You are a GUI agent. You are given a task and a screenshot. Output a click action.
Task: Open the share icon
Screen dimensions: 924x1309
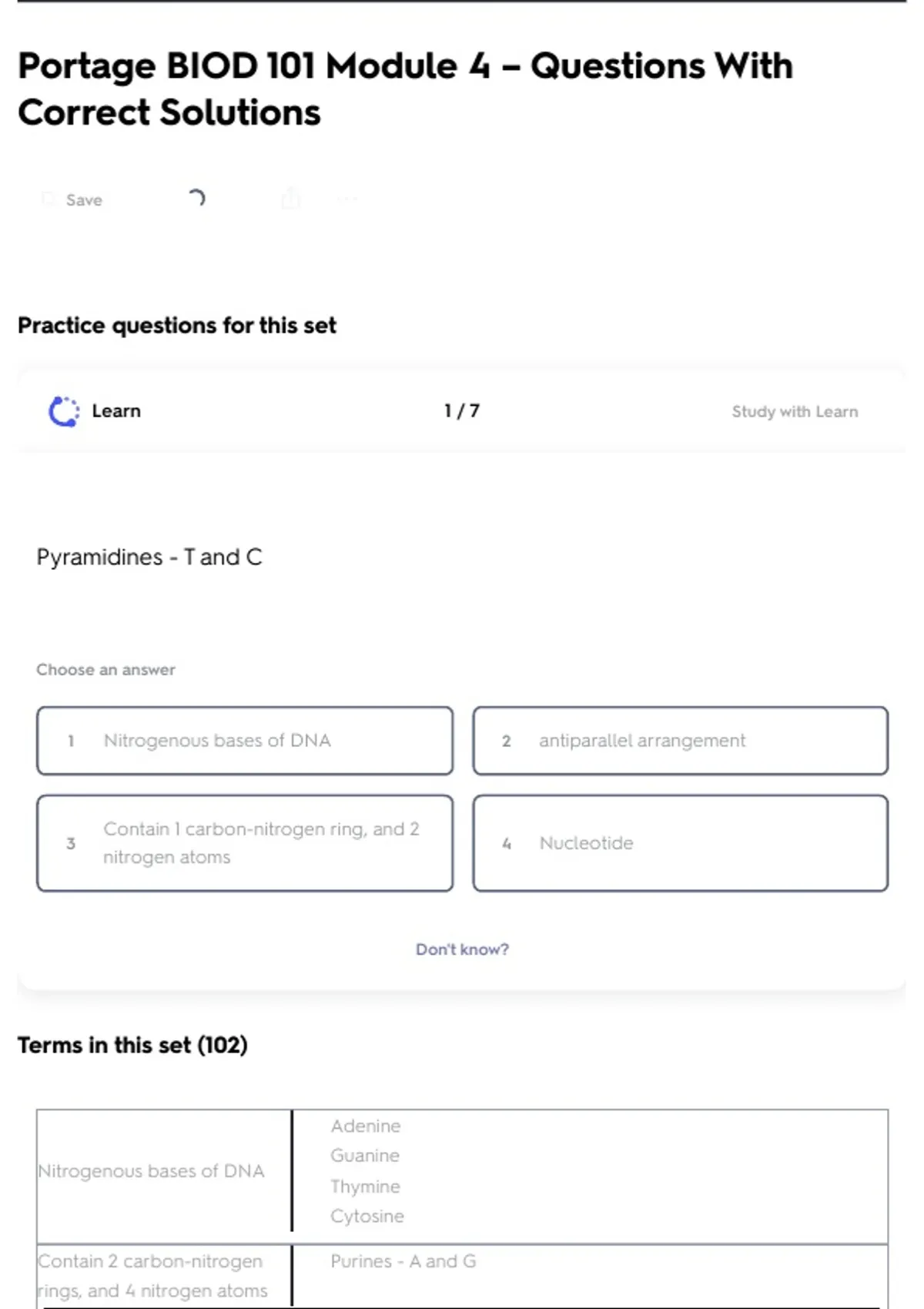(290, 199)
